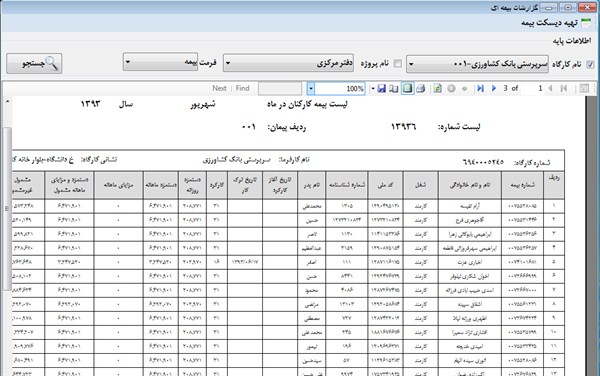
Task: Click the مزایای ماهانه column header
Action: (119, 185)
